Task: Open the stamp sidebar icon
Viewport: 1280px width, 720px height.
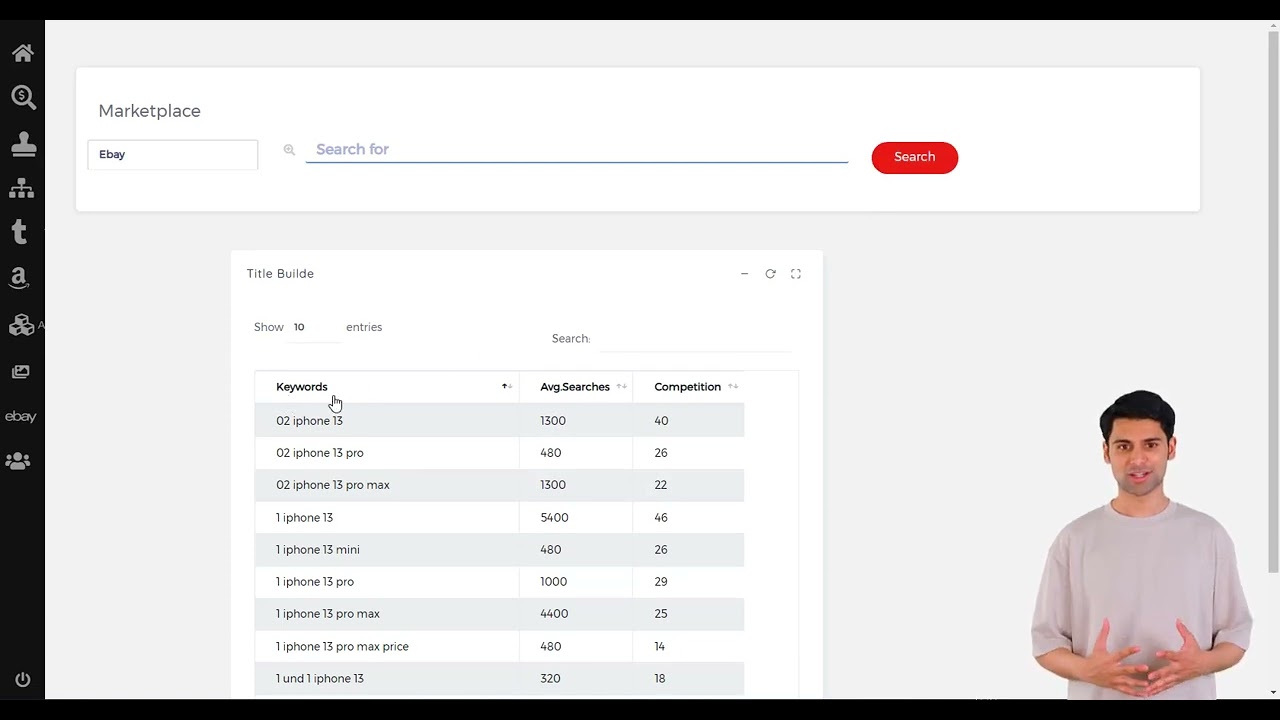Action: [x=23, y=144]
